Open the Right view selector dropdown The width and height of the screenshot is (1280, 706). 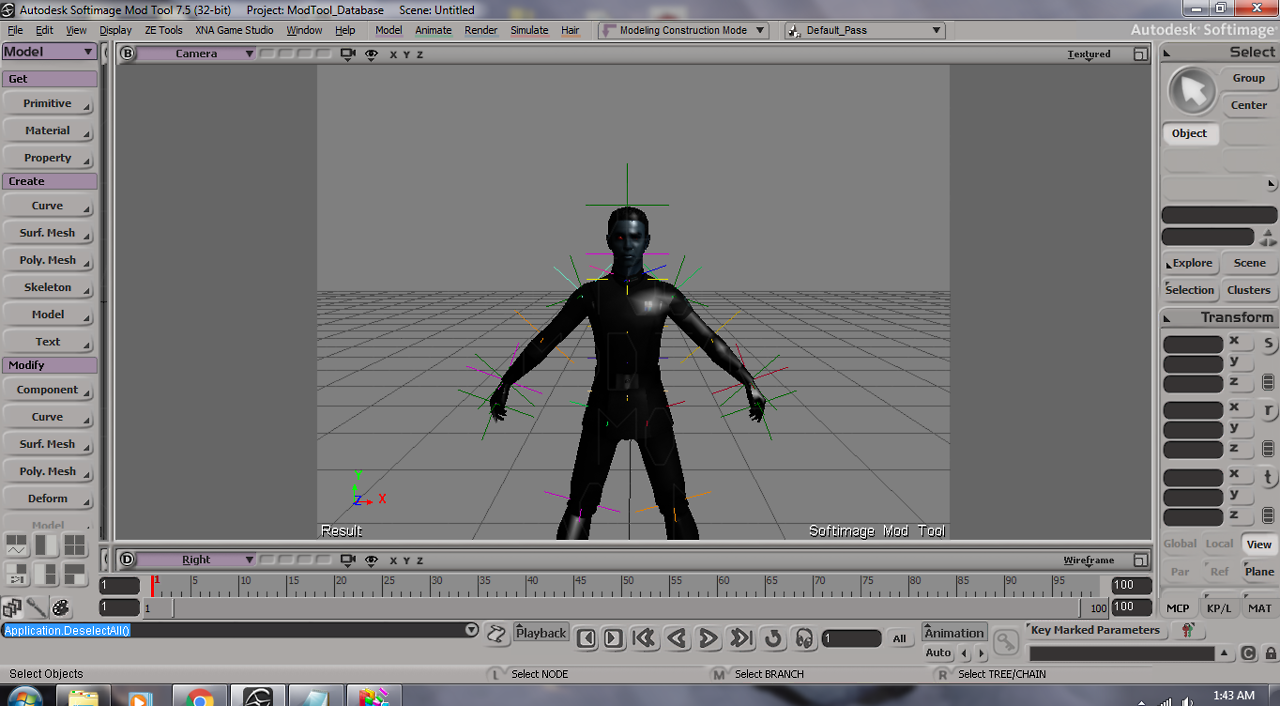pos(196,560)
